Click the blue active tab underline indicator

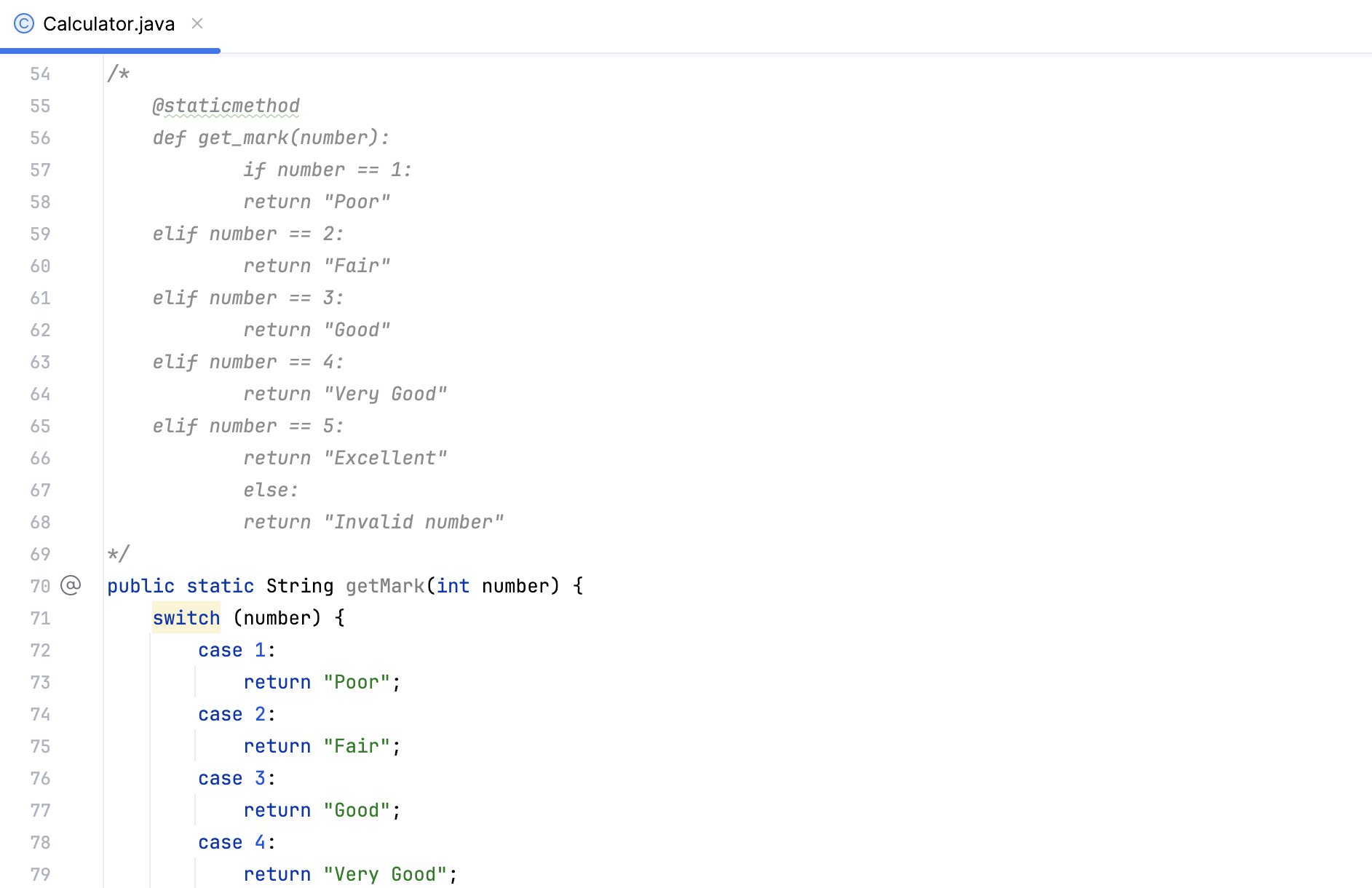pyautogui.click(x=109, y=51)
